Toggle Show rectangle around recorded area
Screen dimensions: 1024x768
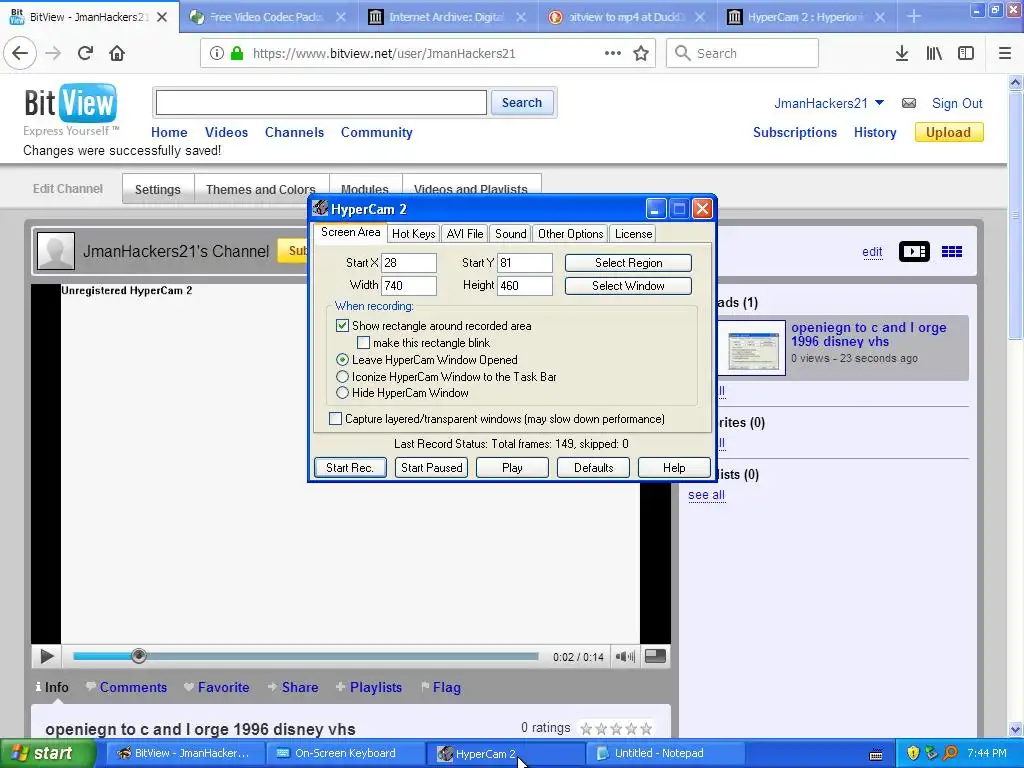click(x=342, y=325)
